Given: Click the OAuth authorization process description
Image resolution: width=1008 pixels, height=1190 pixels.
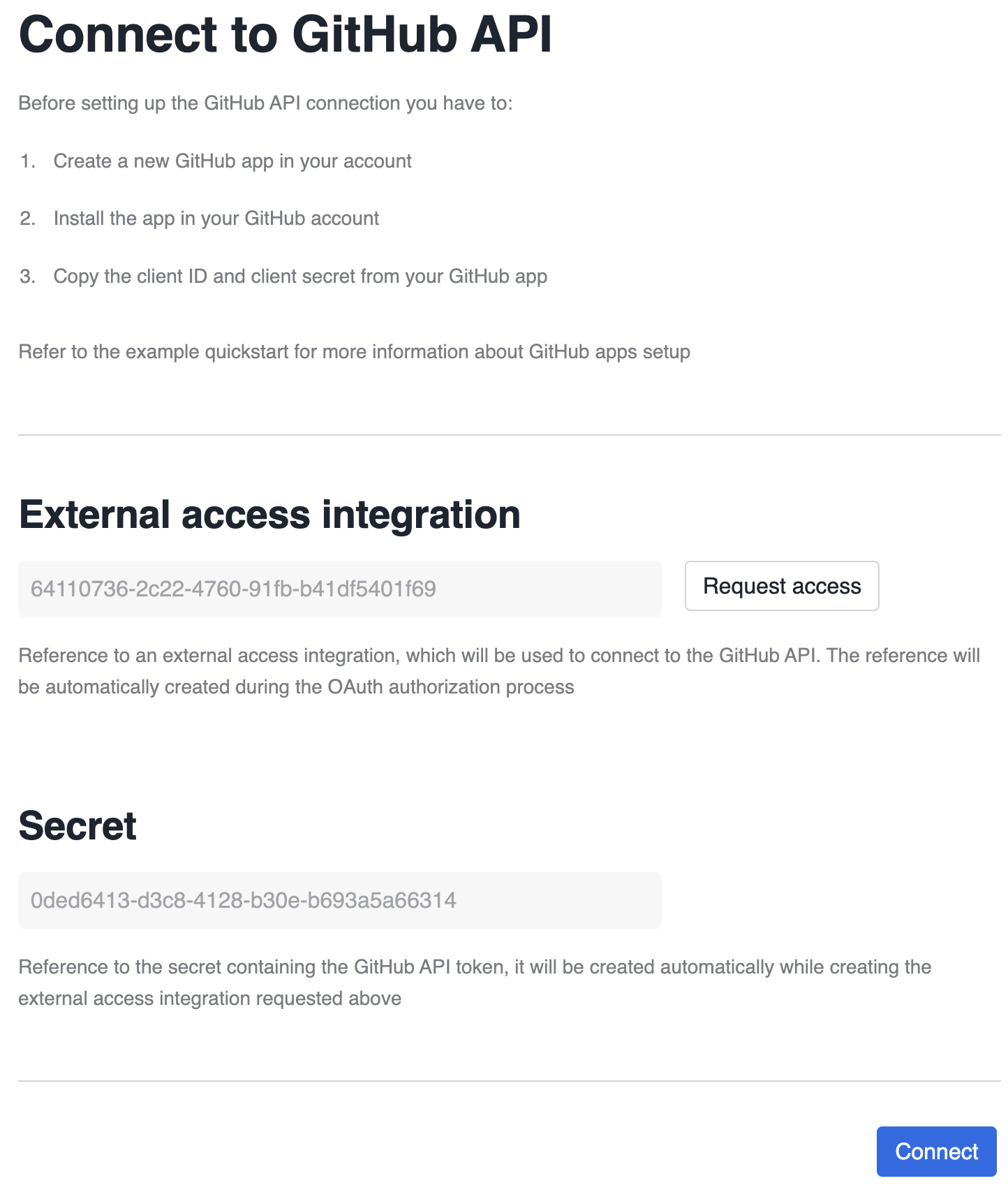Looking at the screenshot, I should [x=498, y=671].
